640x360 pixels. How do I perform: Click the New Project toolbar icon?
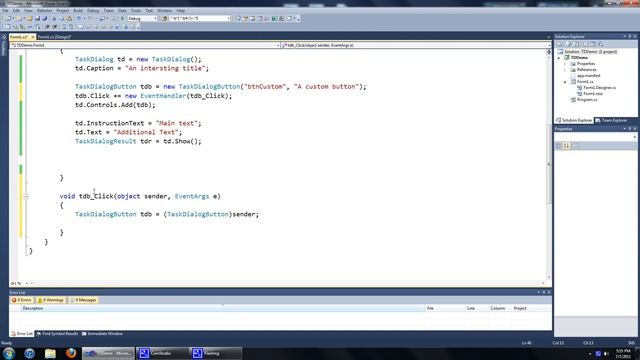click(x=9, y=18)
